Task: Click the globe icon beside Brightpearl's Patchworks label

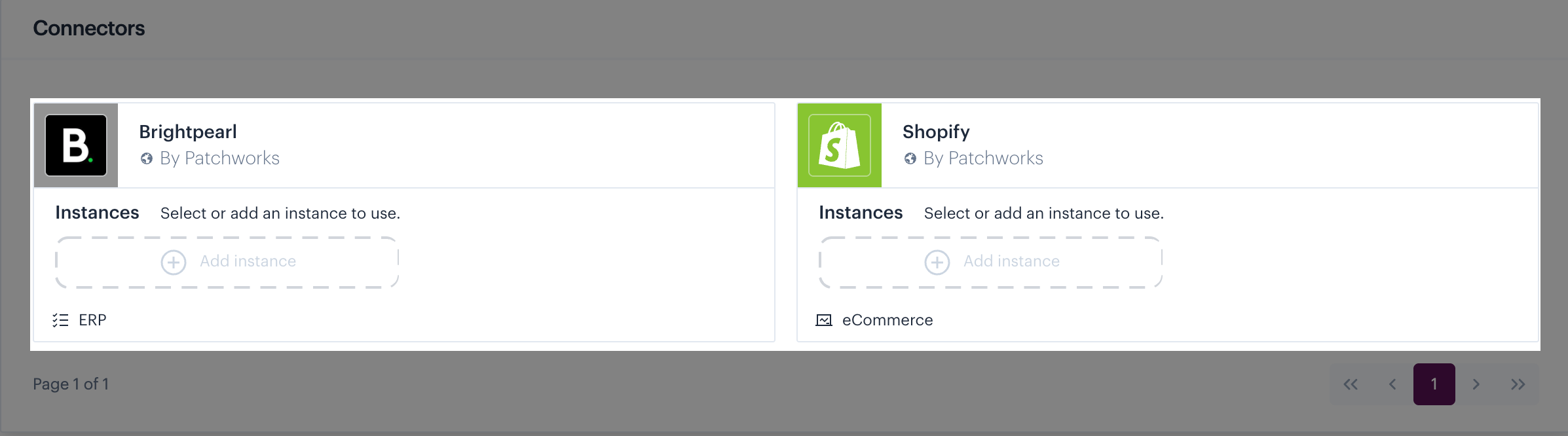Action: 147,159
